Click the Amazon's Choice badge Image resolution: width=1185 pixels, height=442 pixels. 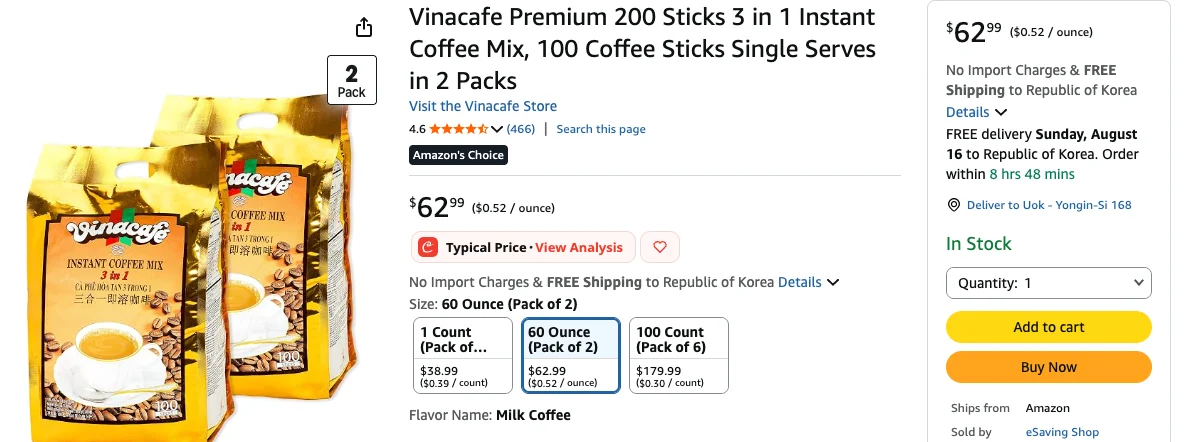tap(458, 155)
